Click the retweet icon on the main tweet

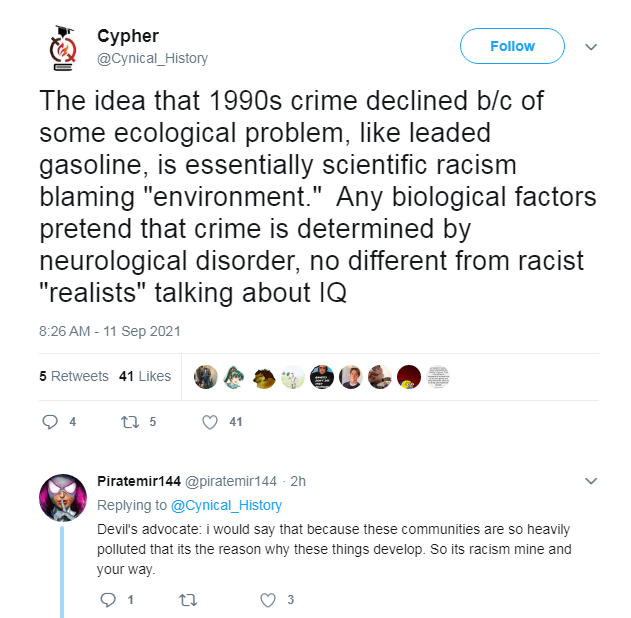point(130,422)
